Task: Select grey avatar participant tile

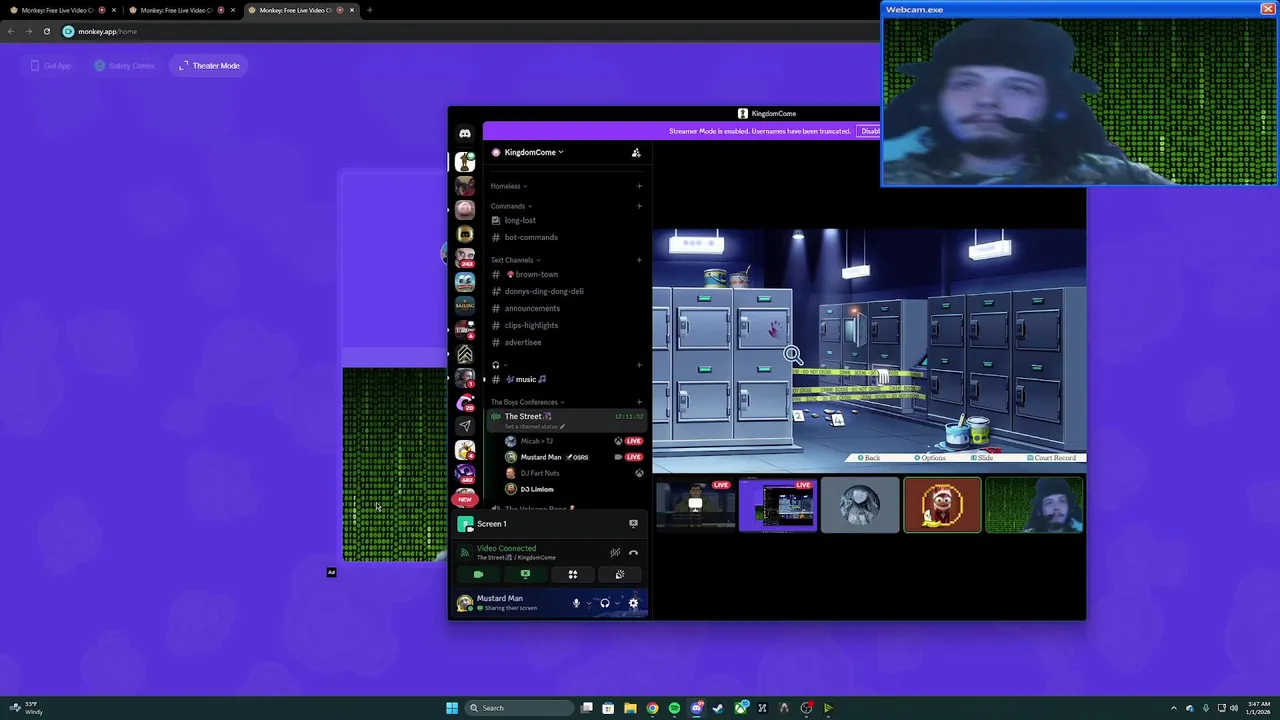Action: [x=860, y=504]
